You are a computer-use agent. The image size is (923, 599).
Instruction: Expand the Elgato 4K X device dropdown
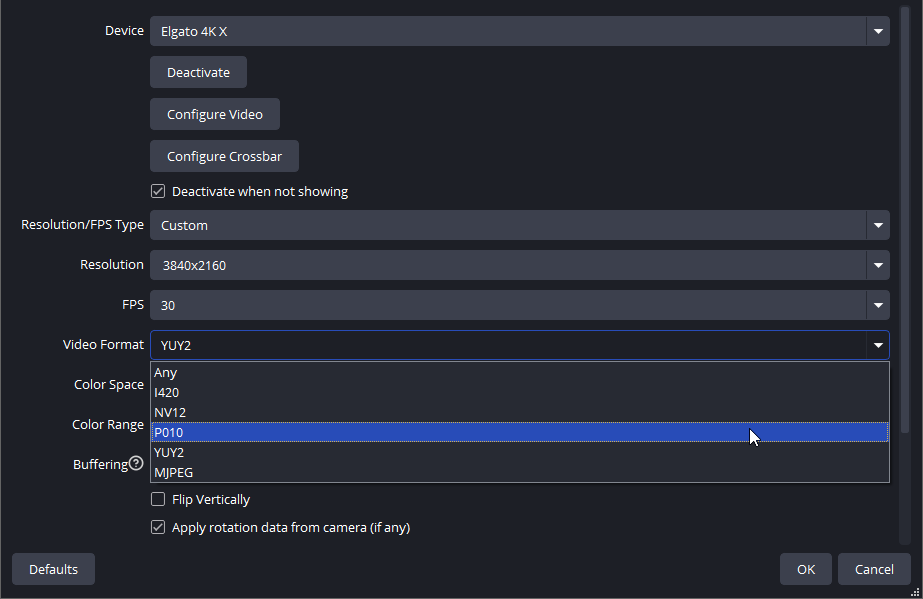click(x=520, y=31)
